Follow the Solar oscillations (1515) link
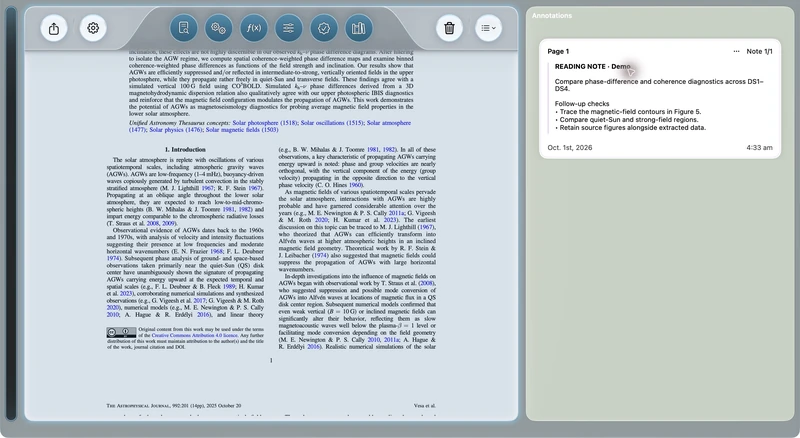The image size is (800, 438). [332, 123]
